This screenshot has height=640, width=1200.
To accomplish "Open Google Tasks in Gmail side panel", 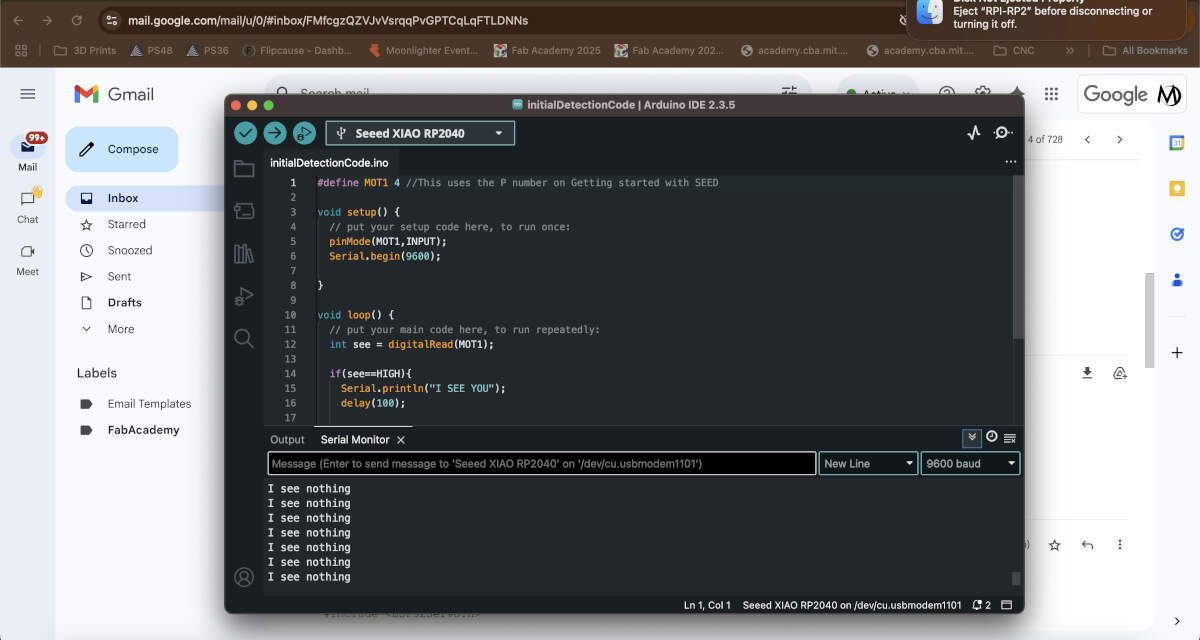I will [x=1177, y=235].
